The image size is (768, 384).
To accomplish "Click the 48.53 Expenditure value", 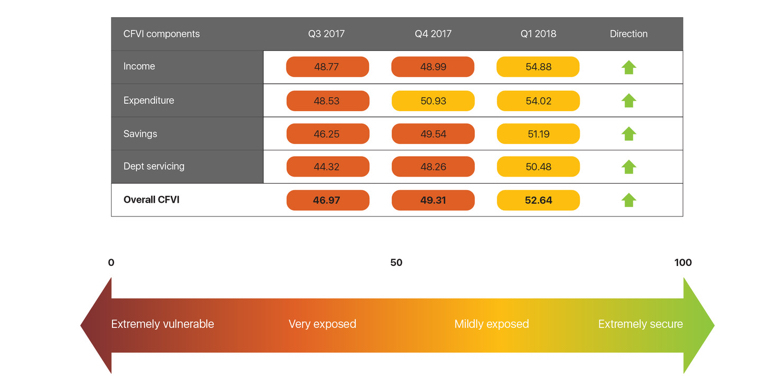I will (327, 101).
